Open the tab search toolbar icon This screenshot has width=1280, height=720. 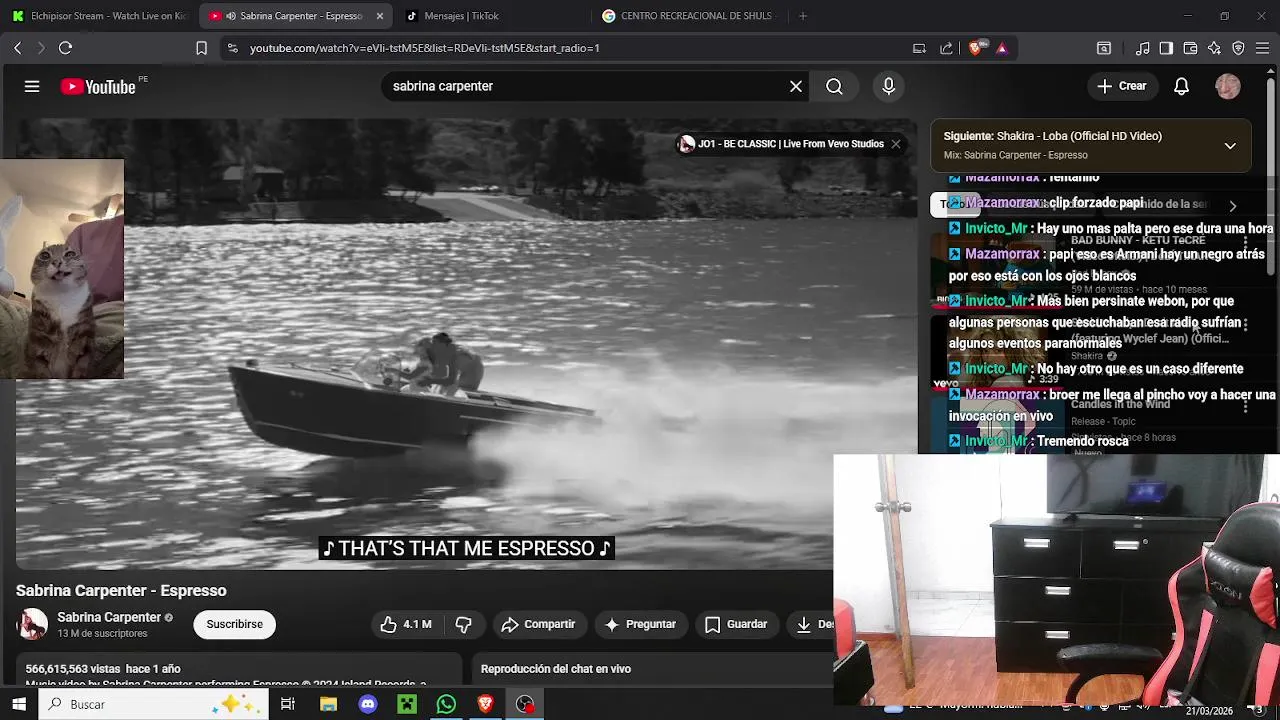click(x=1104, y=48)
